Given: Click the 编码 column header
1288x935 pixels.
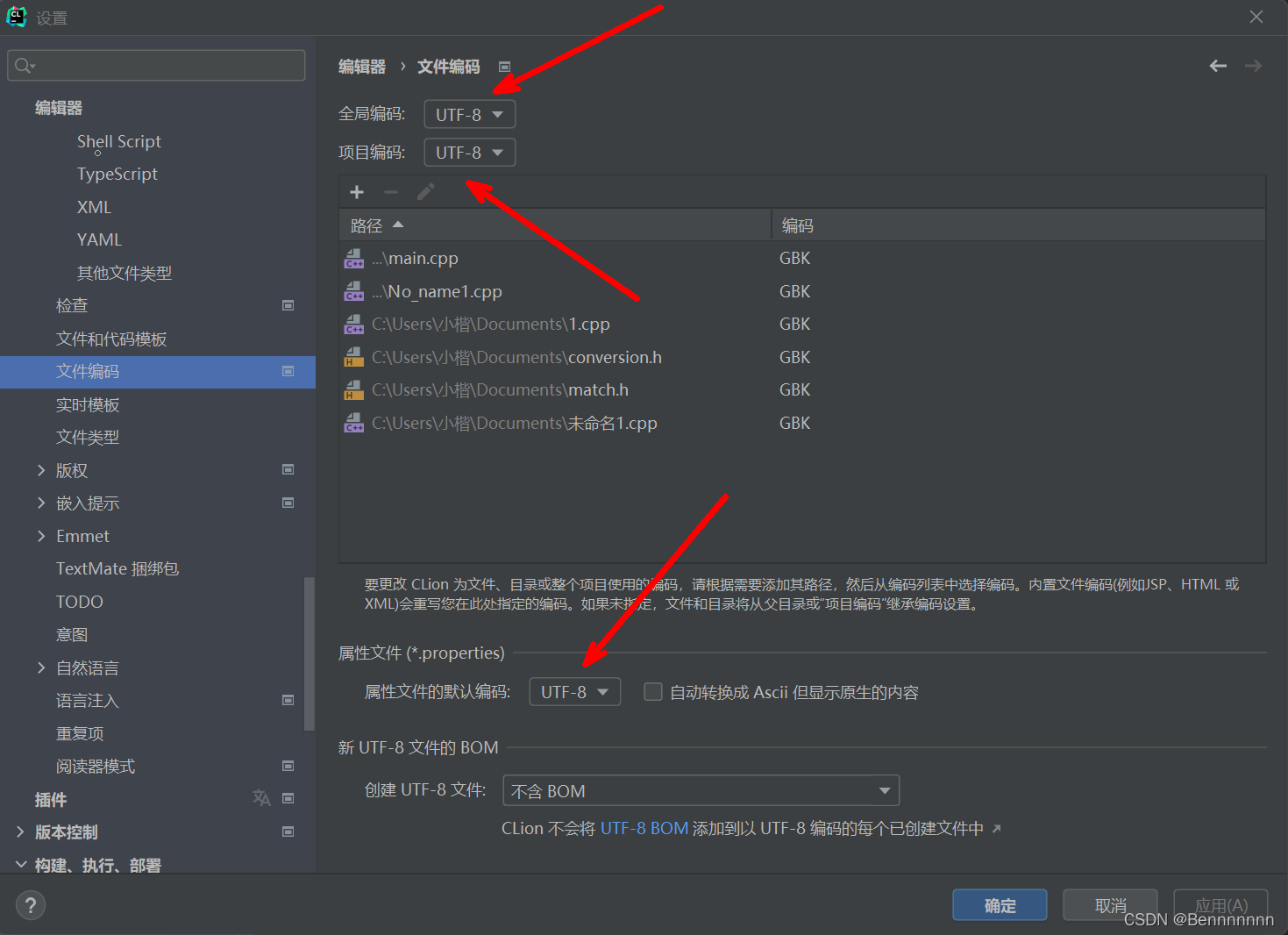Looking at the screenshot, I should (x=1018, y=225).
